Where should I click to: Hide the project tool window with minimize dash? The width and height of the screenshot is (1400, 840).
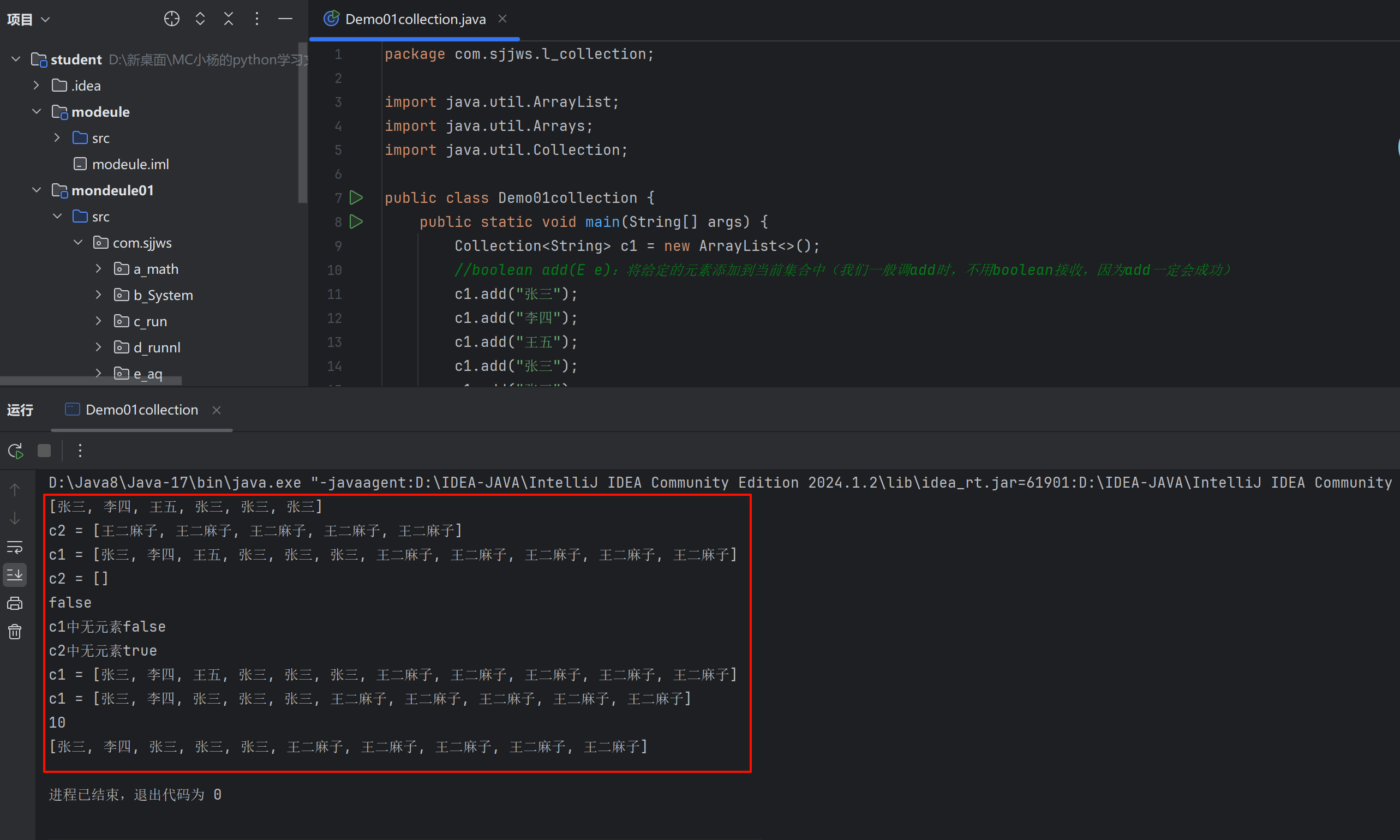tap(285, 19)
